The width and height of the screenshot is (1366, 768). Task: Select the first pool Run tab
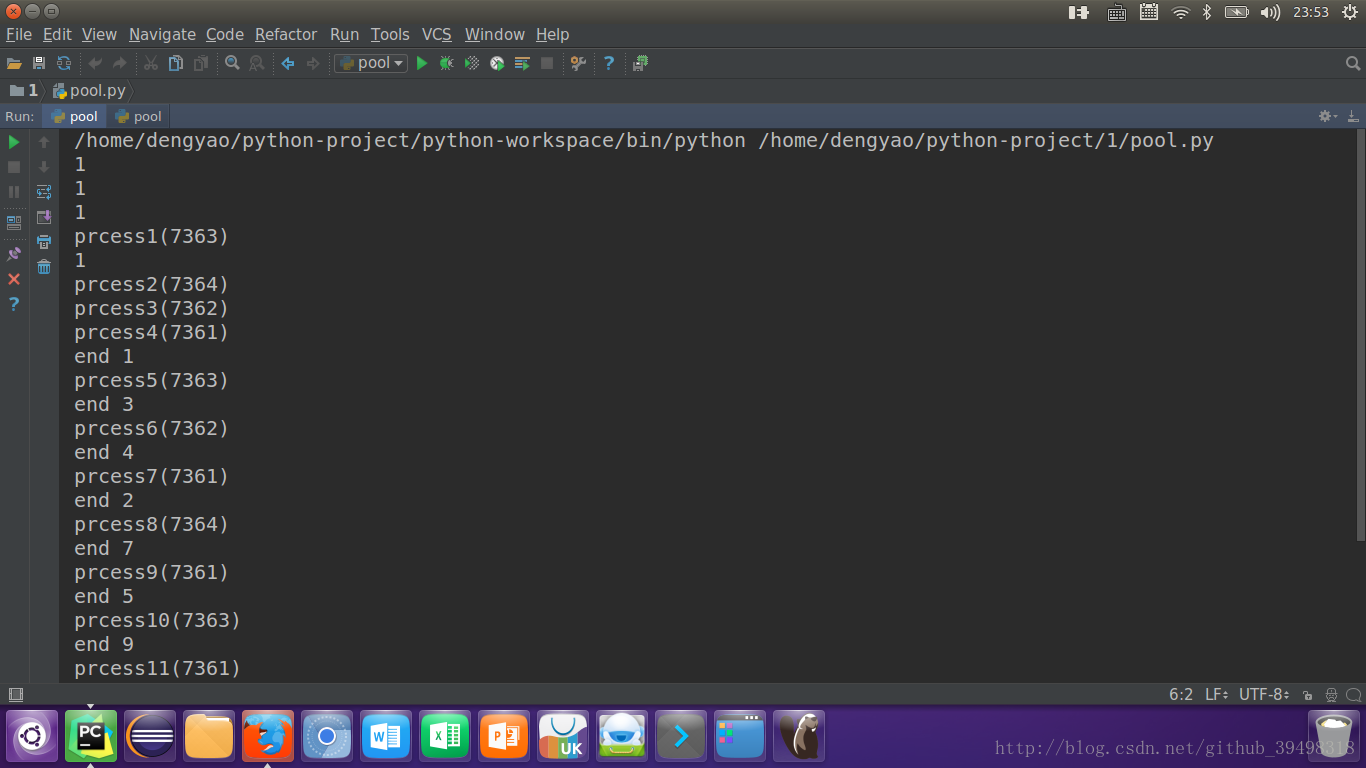(x=74, y=116)
